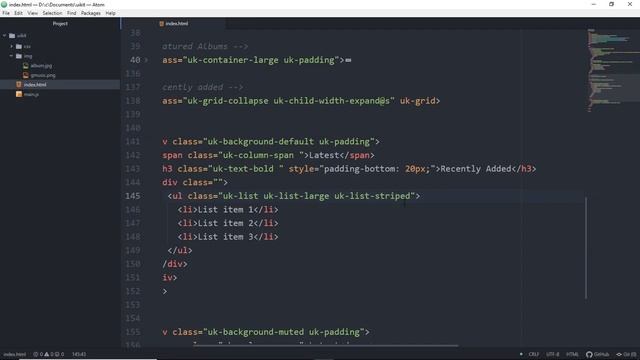Screen dimensions: 640x360
Task: Click the index.html file icon in tree
Action: point(19,84)
